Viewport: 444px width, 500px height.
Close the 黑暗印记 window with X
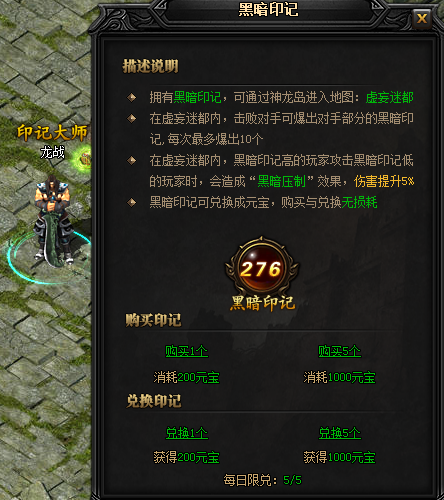(x=422, y=18)
